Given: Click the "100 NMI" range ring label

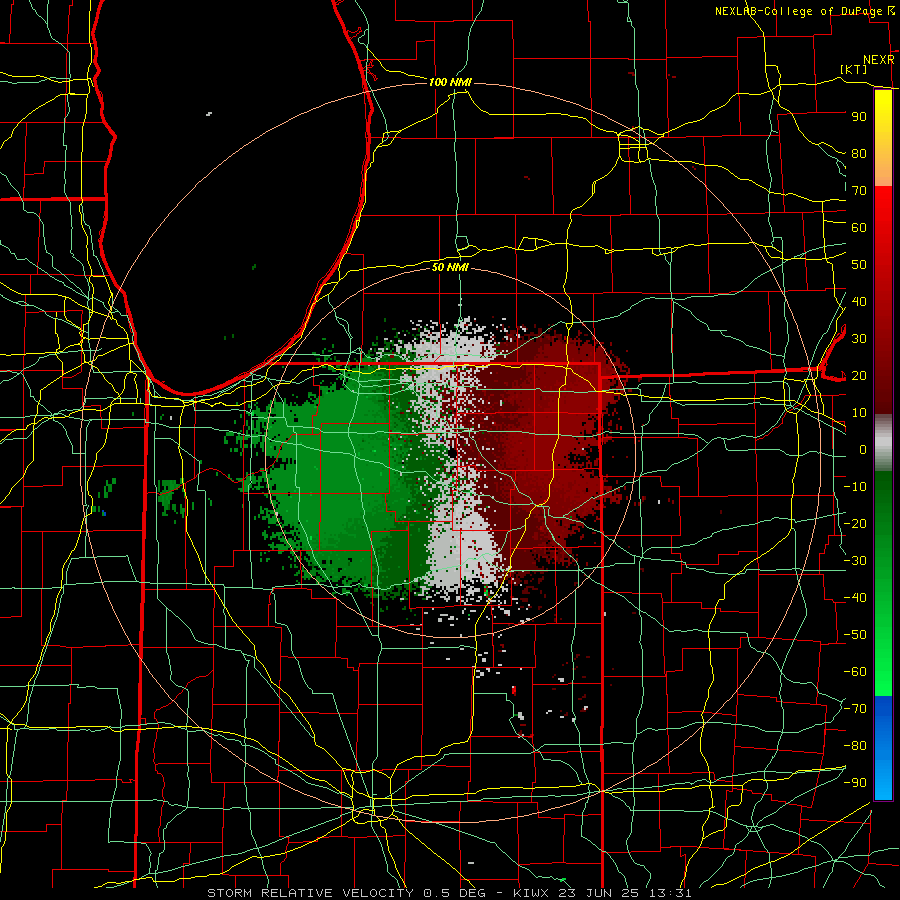Looking at the screenshot, I should 450,83.
